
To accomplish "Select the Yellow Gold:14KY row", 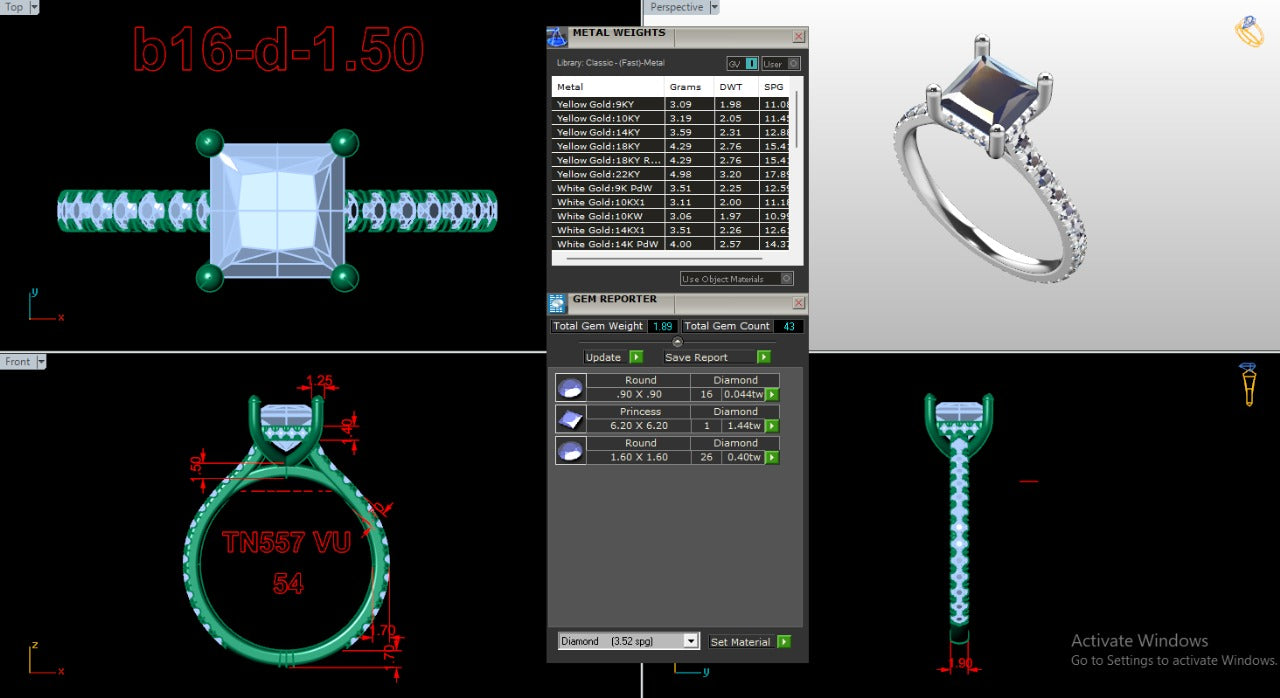I will click(671, 132).
